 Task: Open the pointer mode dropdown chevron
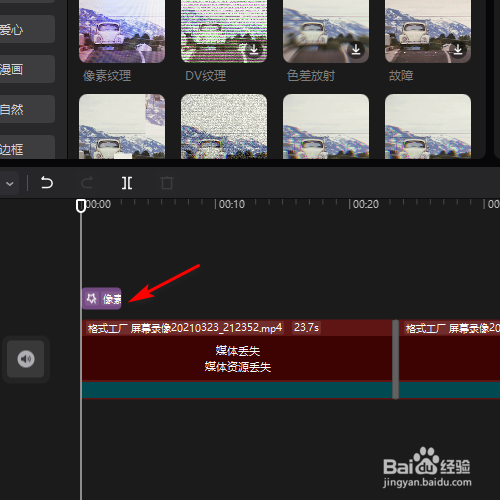10,184
